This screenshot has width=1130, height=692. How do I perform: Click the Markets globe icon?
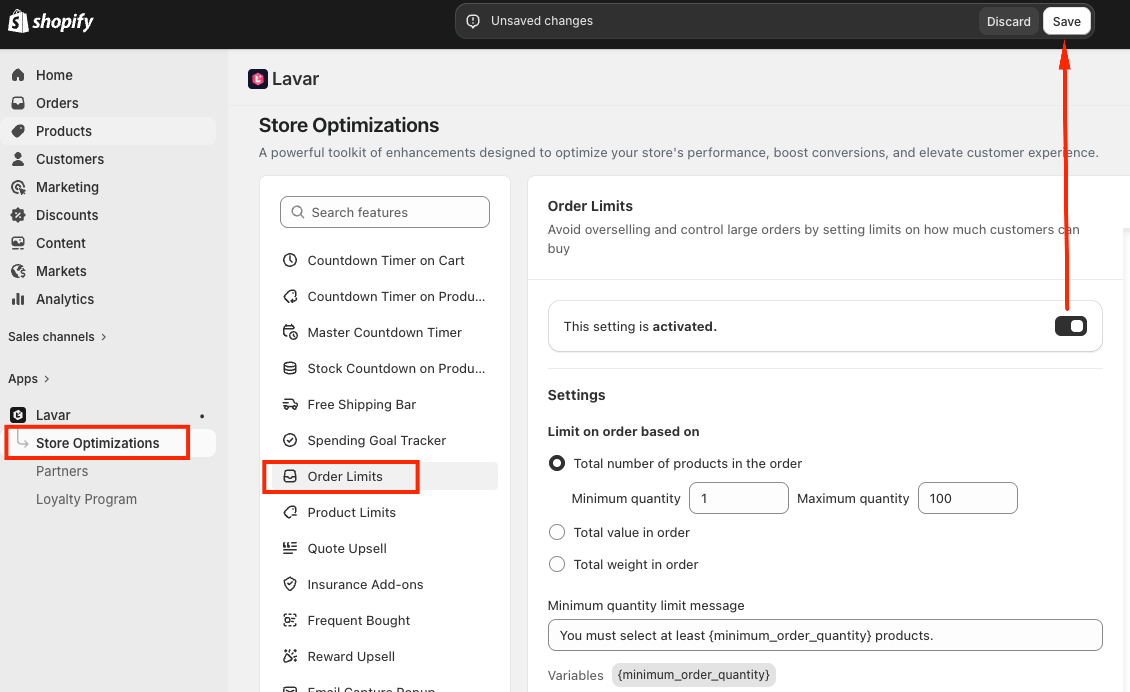(x=18, y=272)
